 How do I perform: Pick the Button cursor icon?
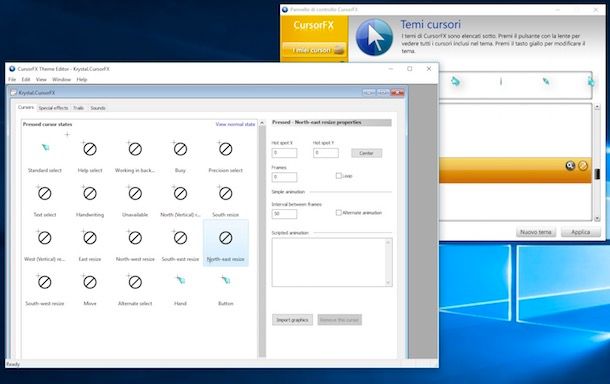[226, 280]
